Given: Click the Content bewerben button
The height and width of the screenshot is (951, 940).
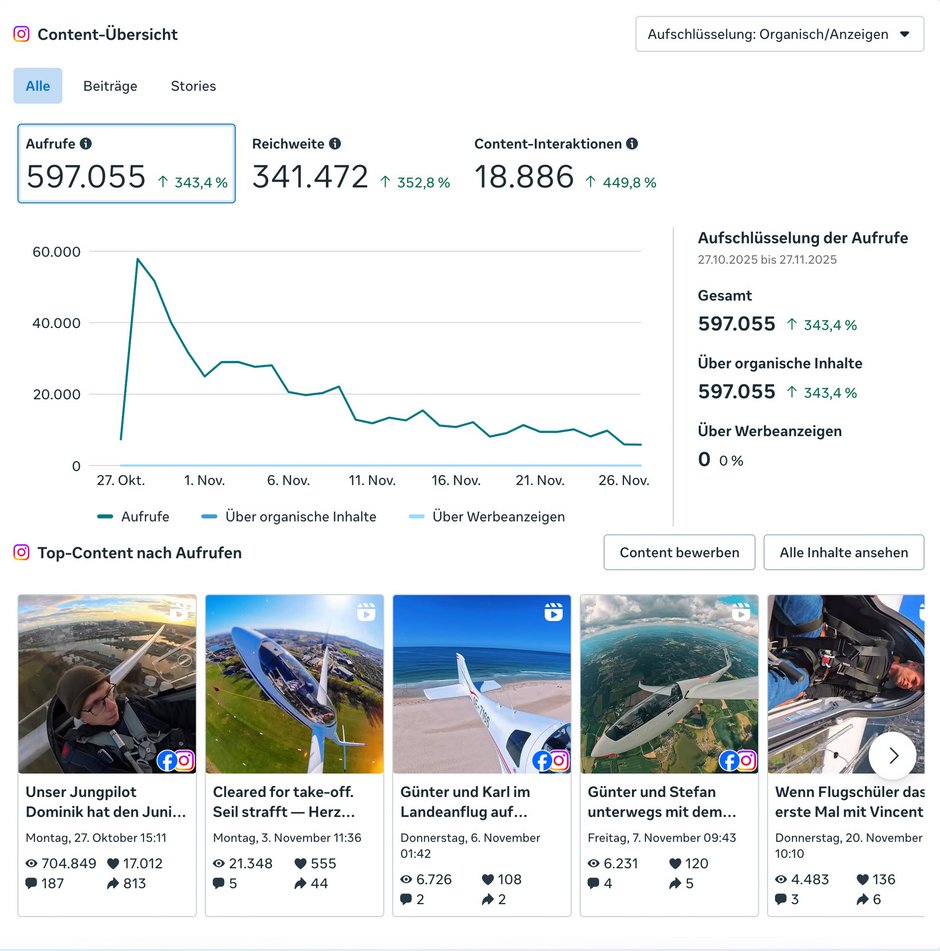Looking at the screenshot, I should [x=679, y=552].
